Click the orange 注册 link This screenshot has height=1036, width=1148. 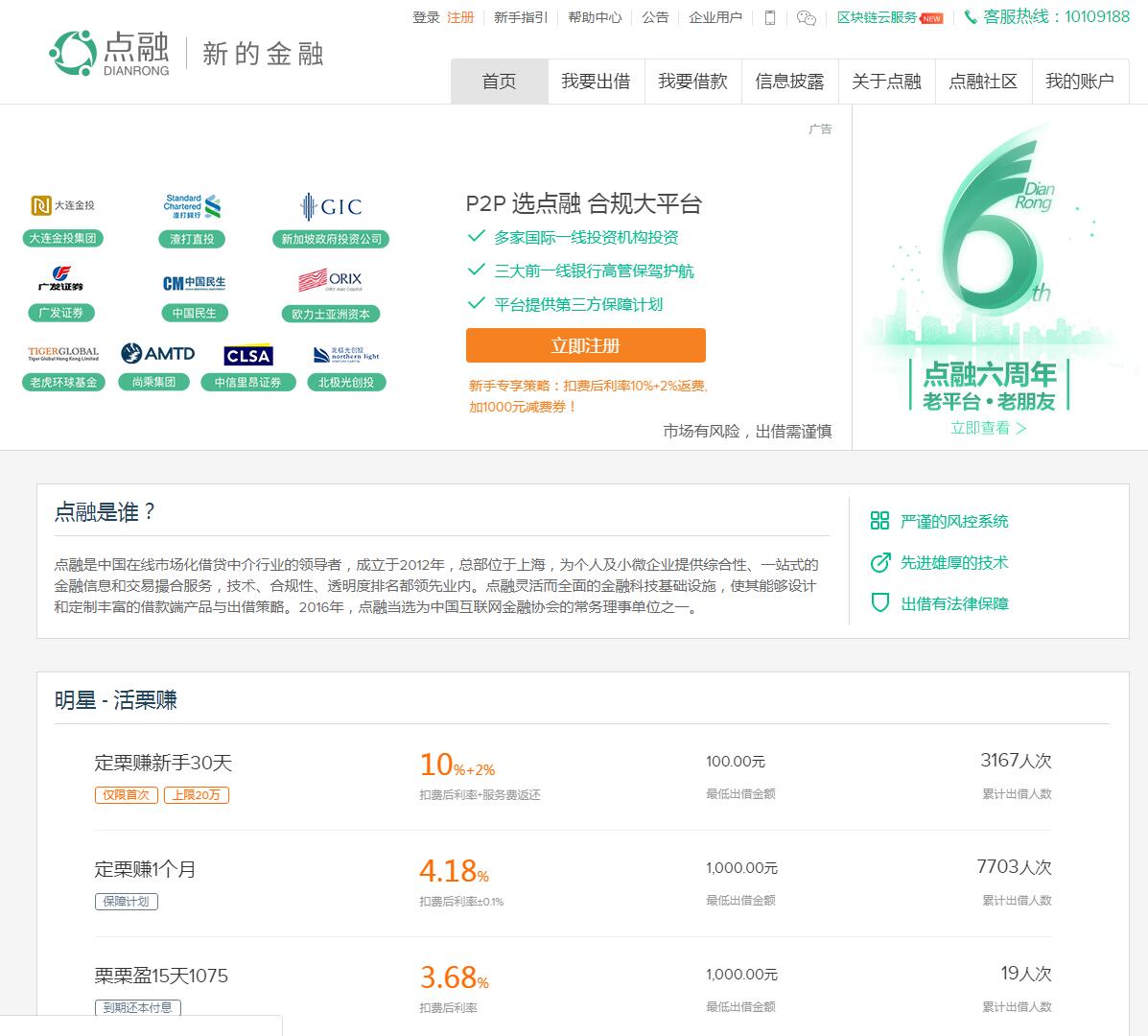pyautogui.click(x=460, y=17)
